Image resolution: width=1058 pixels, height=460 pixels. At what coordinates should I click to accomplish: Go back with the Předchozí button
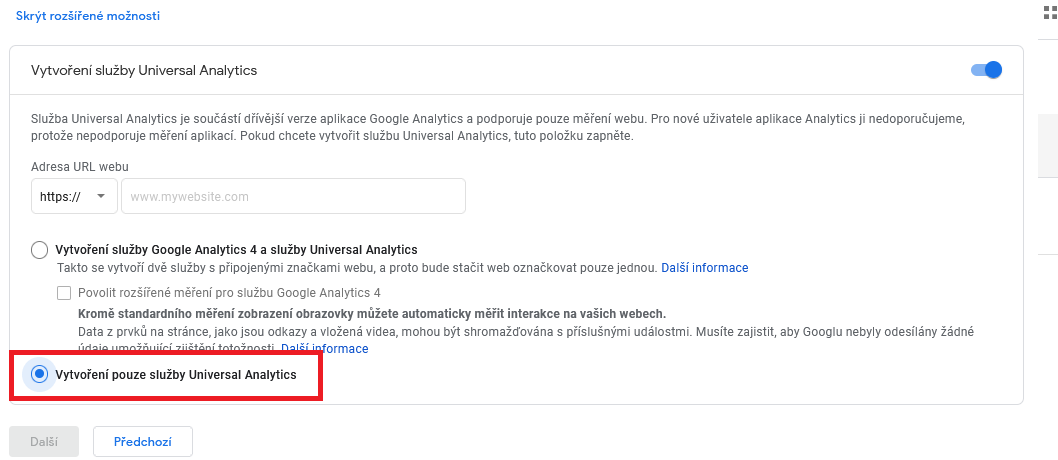click(142, 442)
